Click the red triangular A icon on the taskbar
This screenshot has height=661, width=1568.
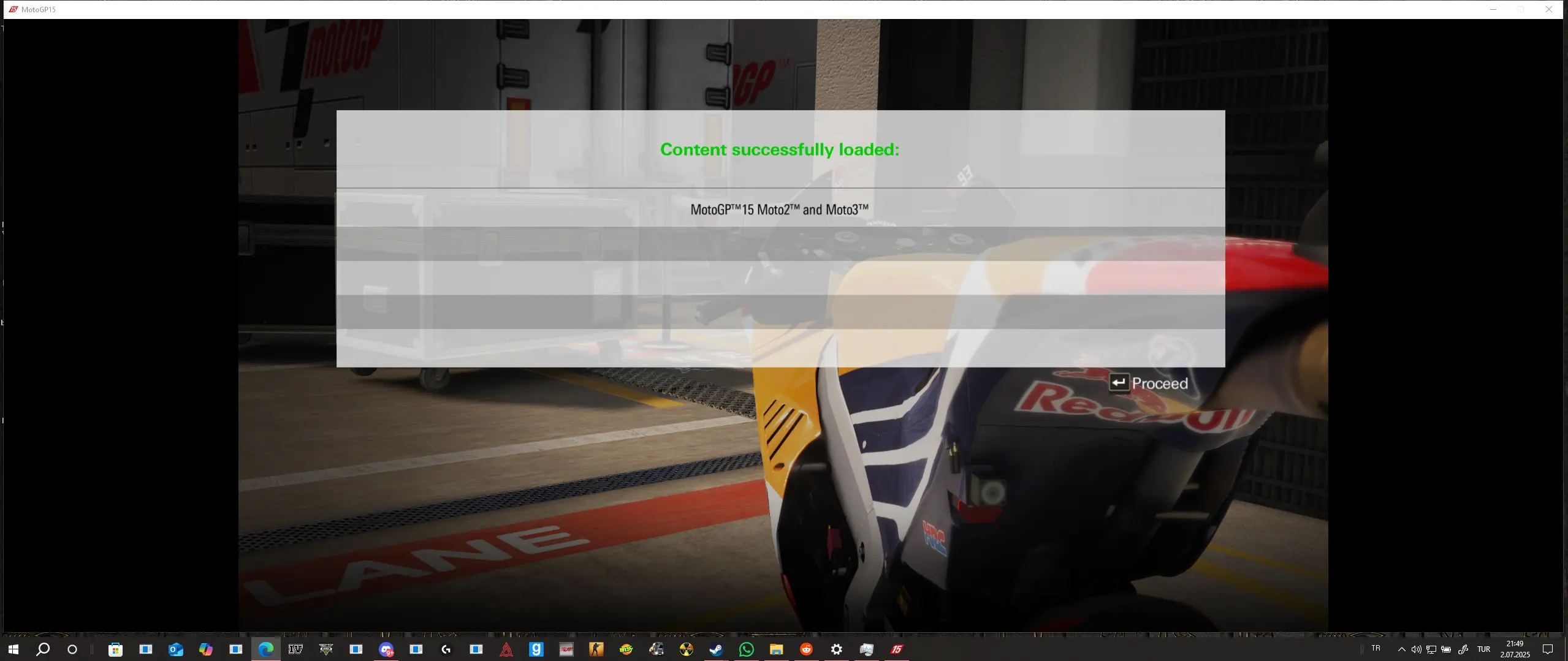coord(506,649)
